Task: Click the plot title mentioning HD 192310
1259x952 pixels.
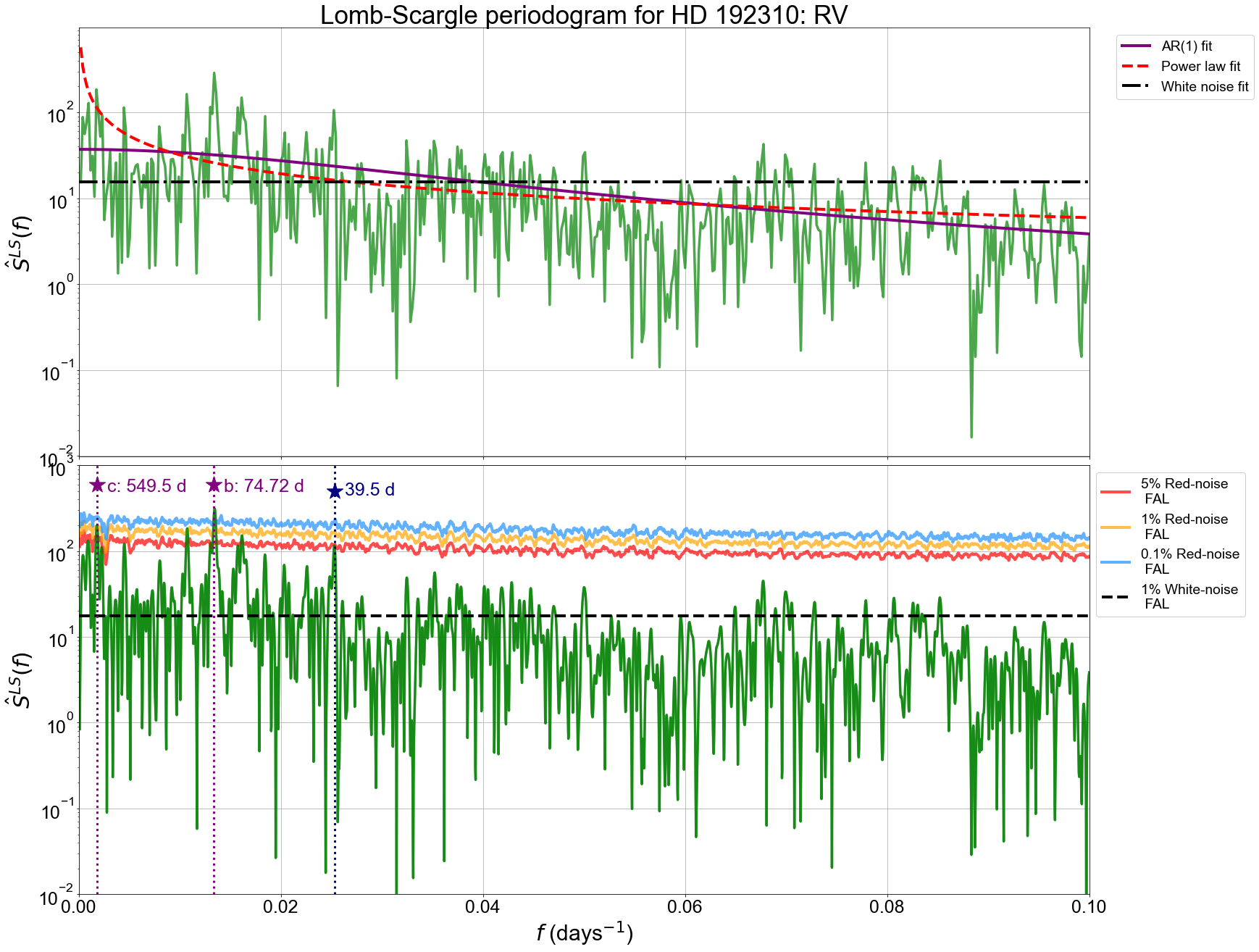Action: pyautogui.click(x=584, y=14)
